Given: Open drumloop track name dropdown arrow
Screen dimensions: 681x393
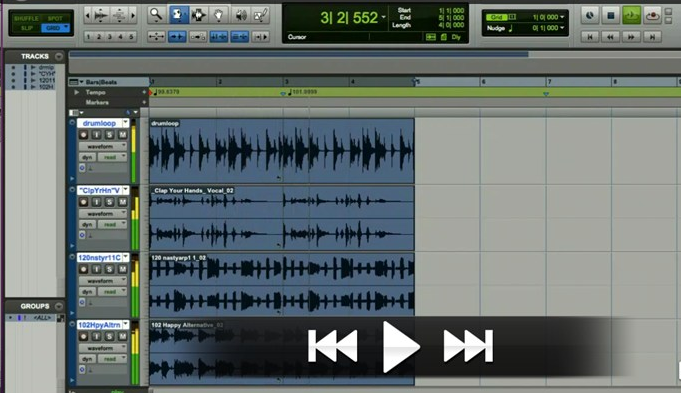Looking at the screenshot, I should (126, 123).
